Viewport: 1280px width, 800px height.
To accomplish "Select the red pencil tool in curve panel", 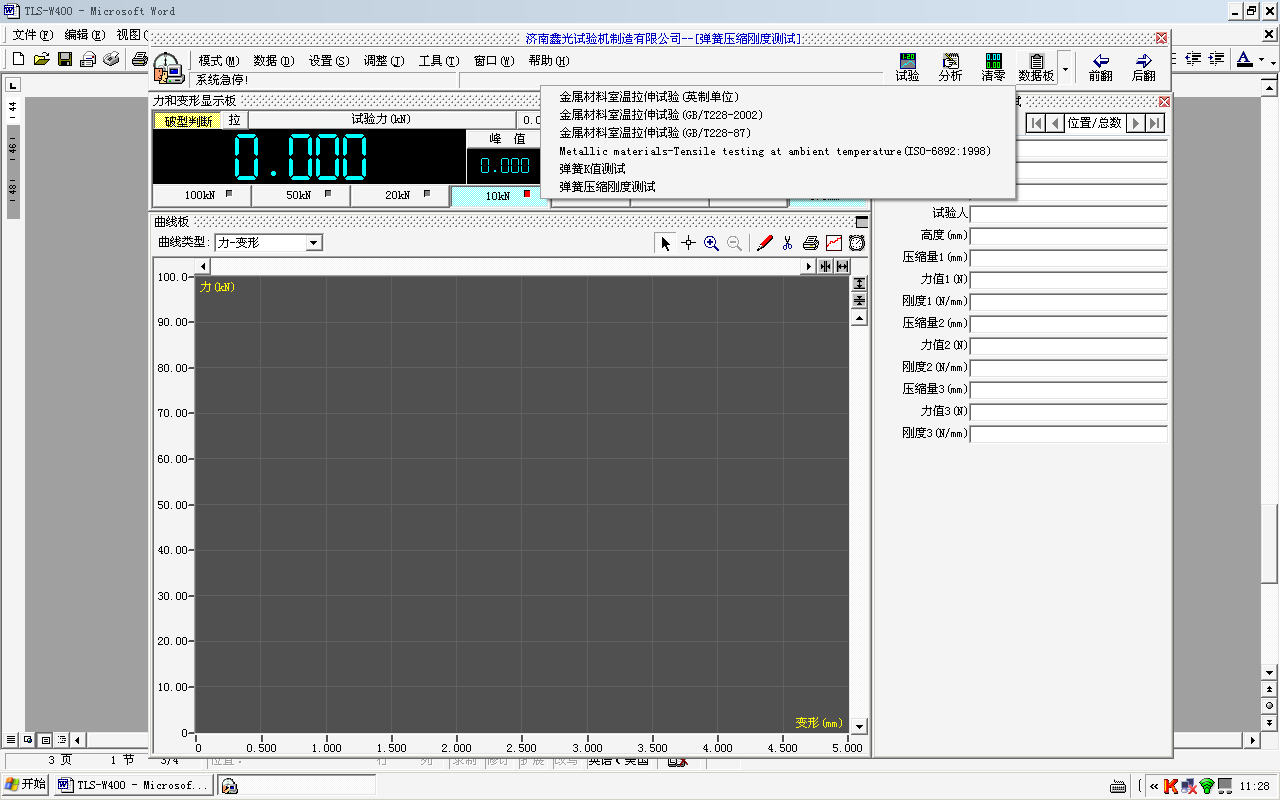I will [765, 243].
